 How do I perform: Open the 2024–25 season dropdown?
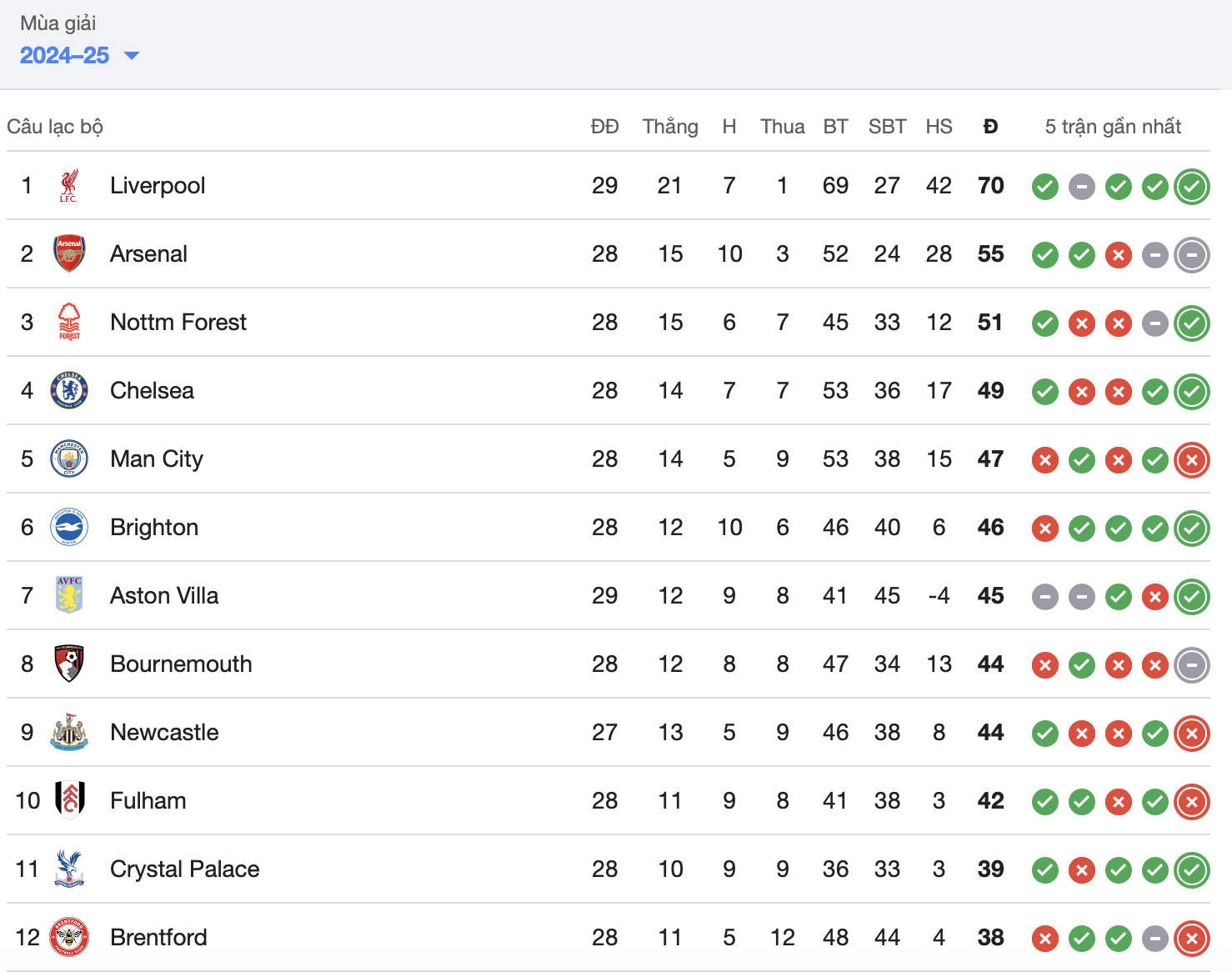coord(79,56)
